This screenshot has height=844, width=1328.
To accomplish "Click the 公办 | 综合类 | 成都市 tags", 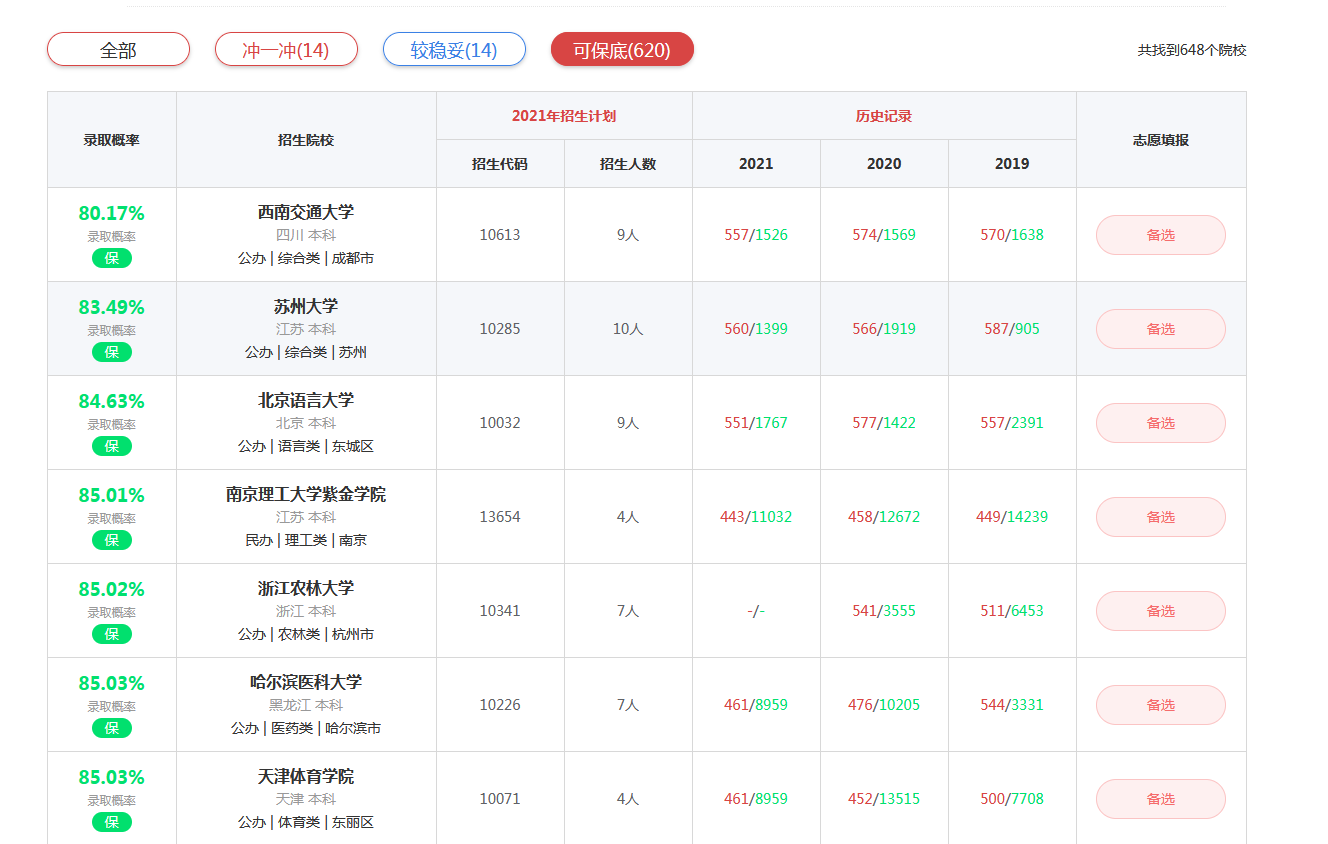I will (306, 258).
